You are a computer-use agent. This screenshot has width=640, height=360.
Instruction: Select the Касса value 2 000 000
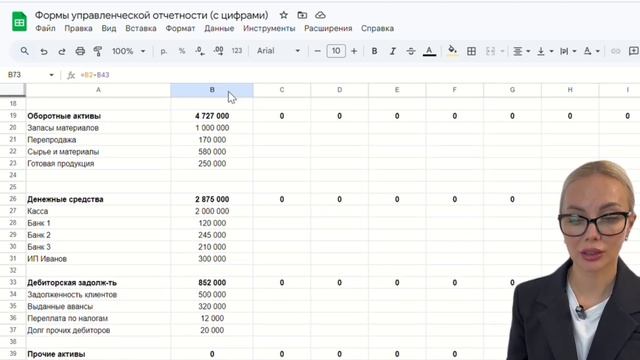(x=212, y=211)
